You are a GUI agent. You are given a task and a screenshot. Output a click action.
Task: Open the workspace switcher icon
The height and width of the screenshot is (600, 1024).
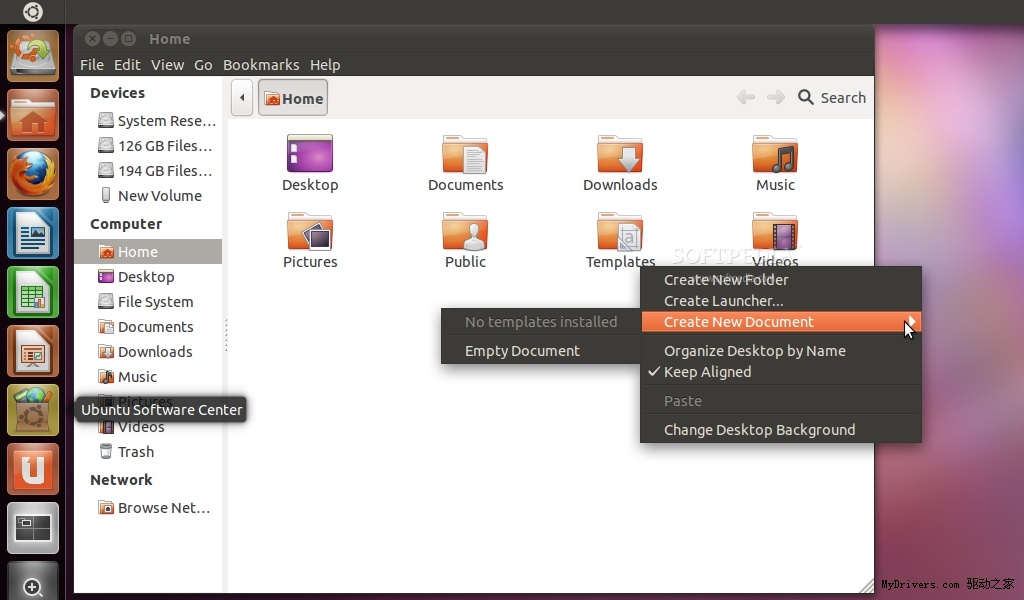click(x=33, y=528)
